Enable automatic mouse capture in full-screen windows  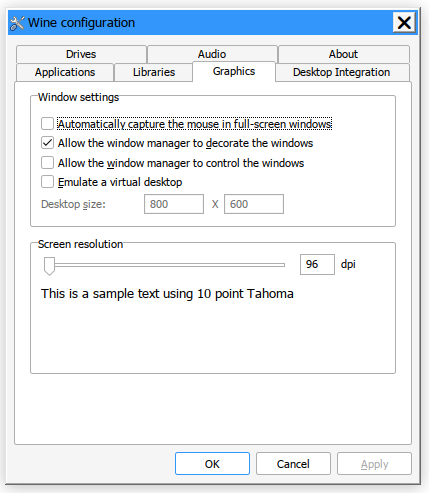pyautogui.click(x=47, y=124)
